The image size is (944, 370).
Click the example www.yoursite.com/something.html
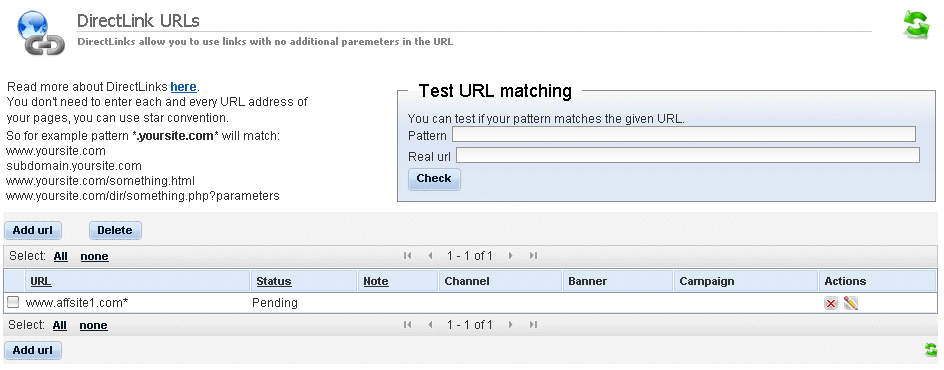pos(101,180)
